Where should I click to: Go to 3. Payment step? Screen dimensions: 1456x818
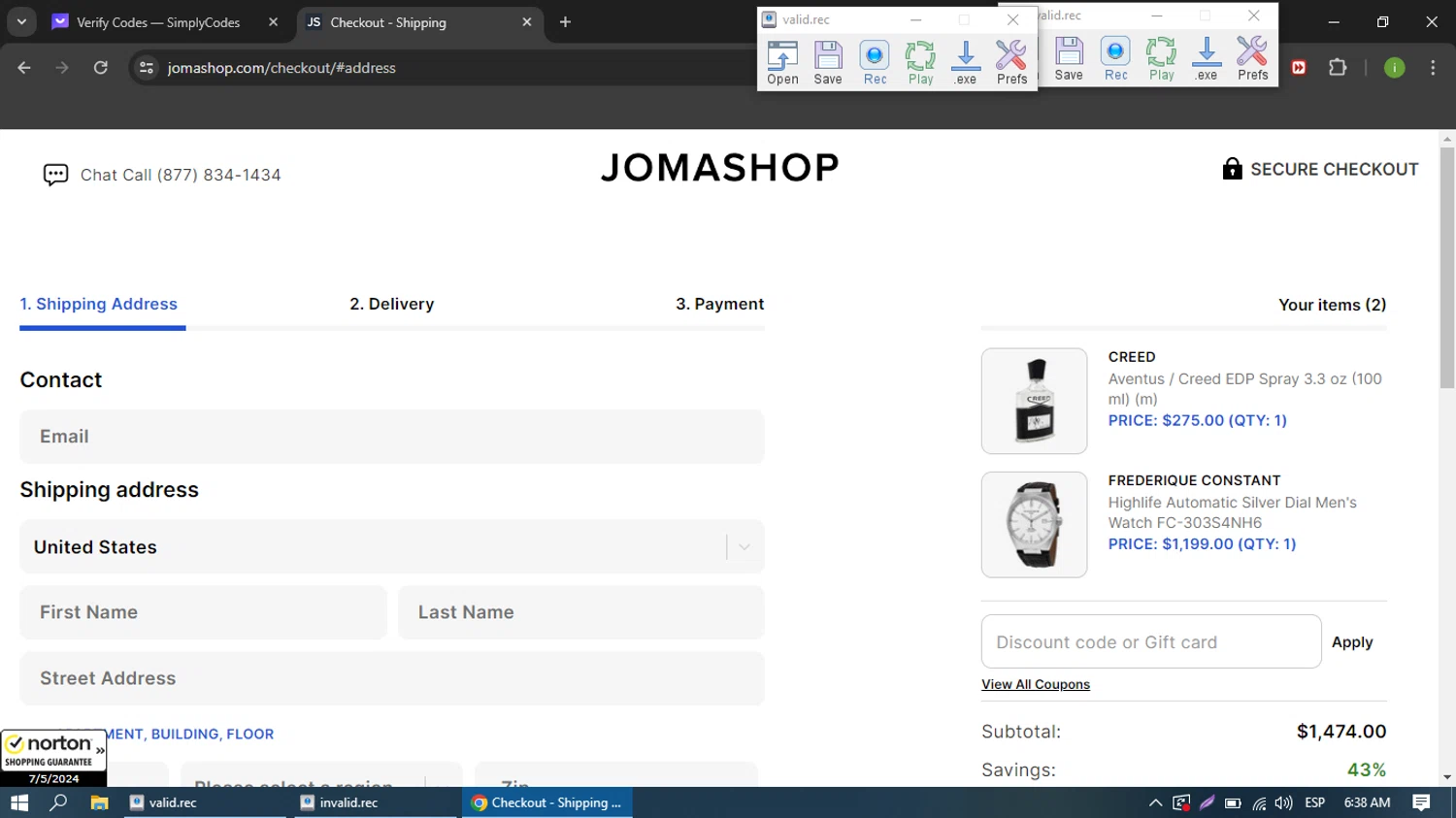(x=720, y=304)
